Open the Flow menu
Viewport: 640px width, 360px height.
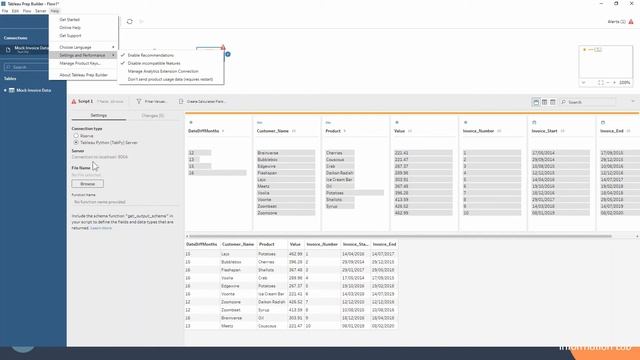27,11
